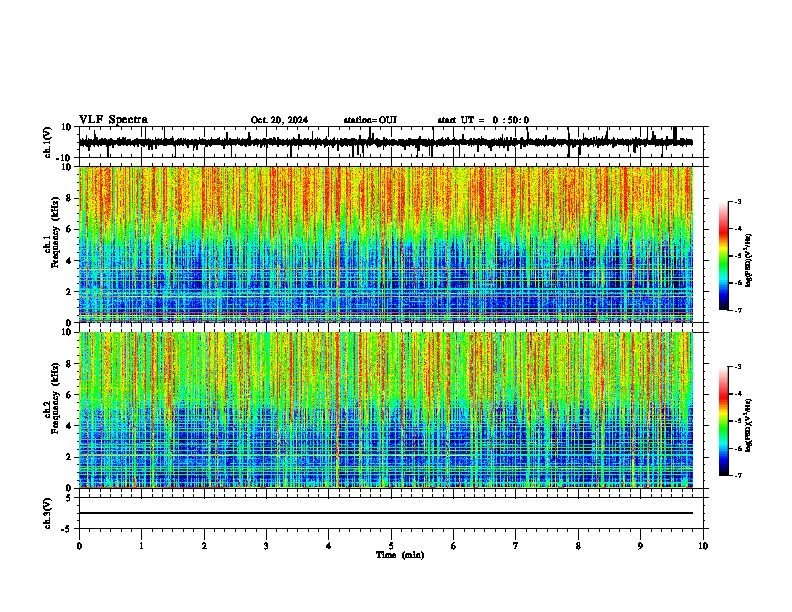Image resolution: width=792 pixels, height=612 pixels.
Task: Click time axis tick label "9"
Action: point(640,546)
